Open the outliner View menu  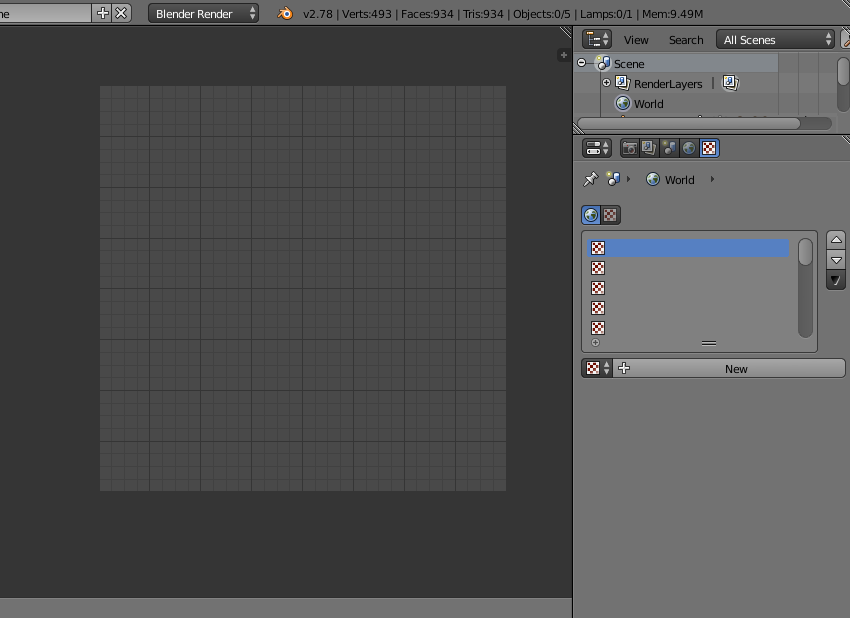(x=636, y=40)
